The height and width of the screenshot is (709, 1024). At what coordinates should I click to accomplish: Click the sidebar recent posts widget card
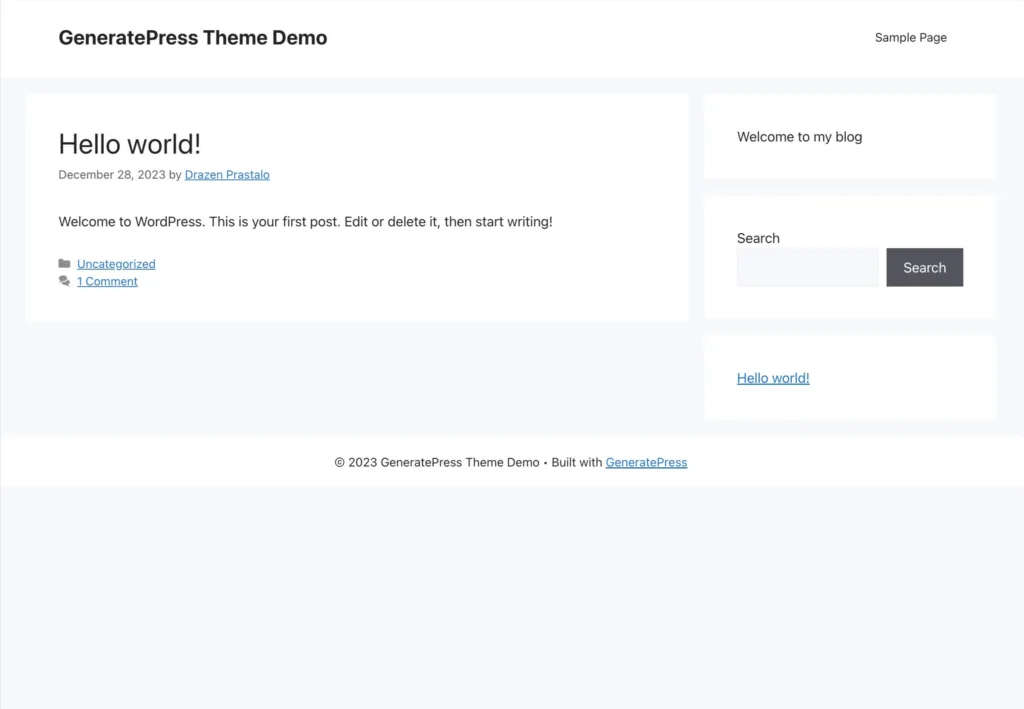tap(849, 377)
